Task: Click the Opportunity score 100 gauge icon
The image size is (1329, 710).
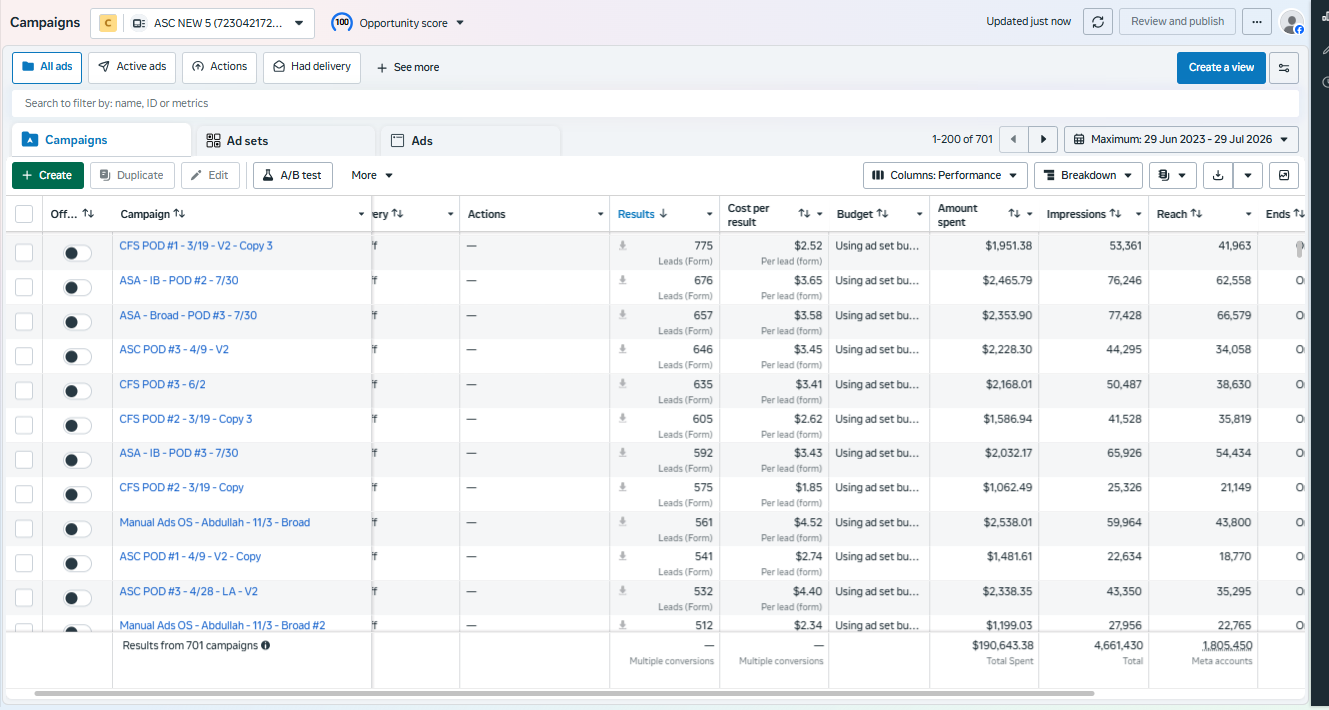Action: click(x=341, y=22)
